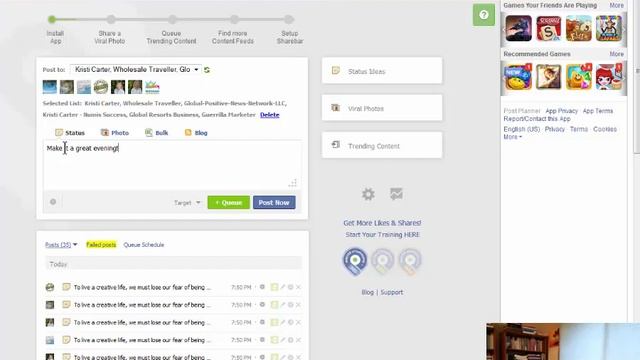The height and width of the screenshot is (360, 640).
Task: Switch to the Bulk tab
Action: [156, 133]
